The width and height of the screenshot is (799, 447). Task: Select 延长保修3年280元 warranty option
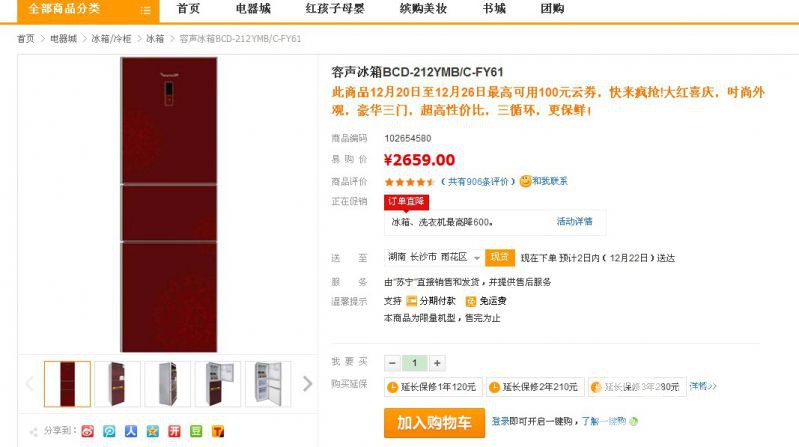(636, 387)
